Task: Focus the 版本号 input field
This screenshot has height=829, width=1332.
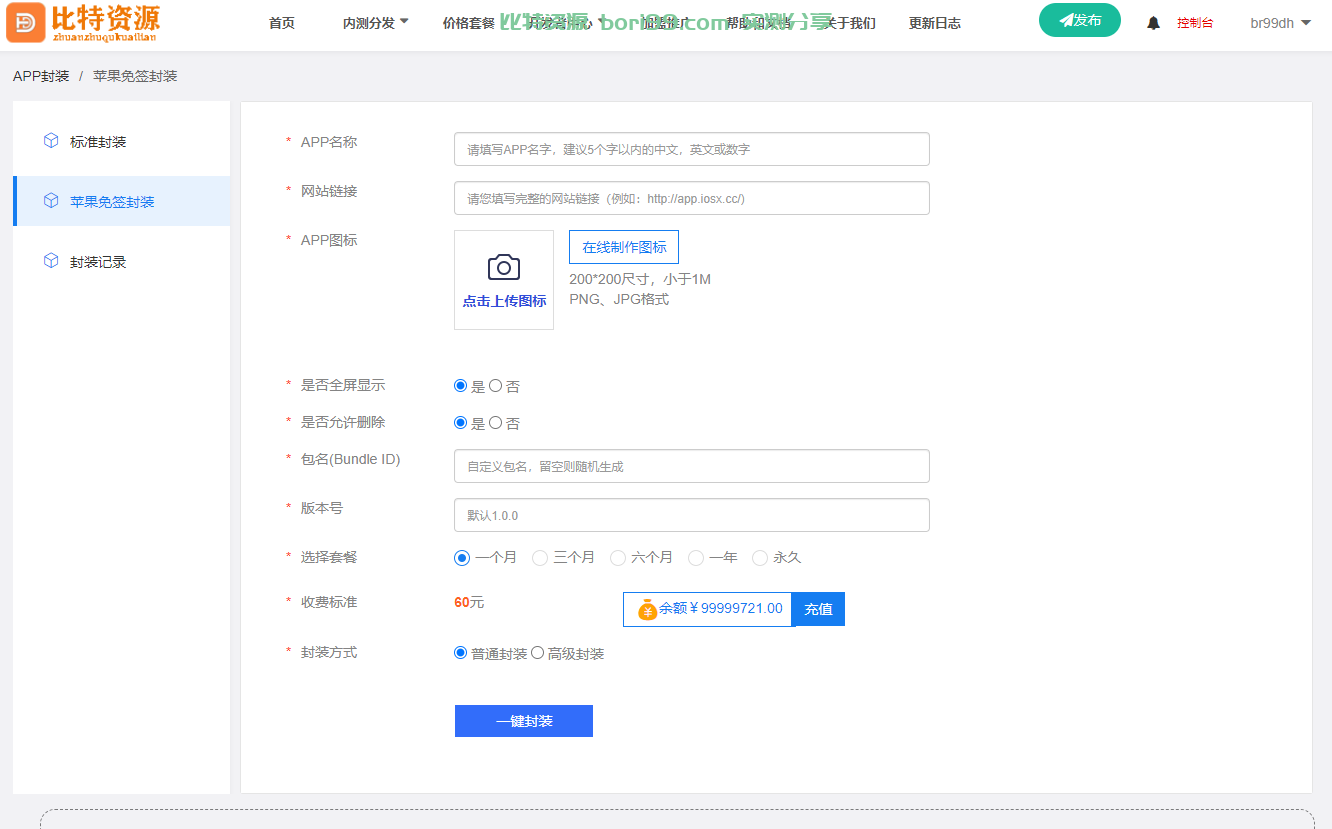Action: click(x=692, y=515)
